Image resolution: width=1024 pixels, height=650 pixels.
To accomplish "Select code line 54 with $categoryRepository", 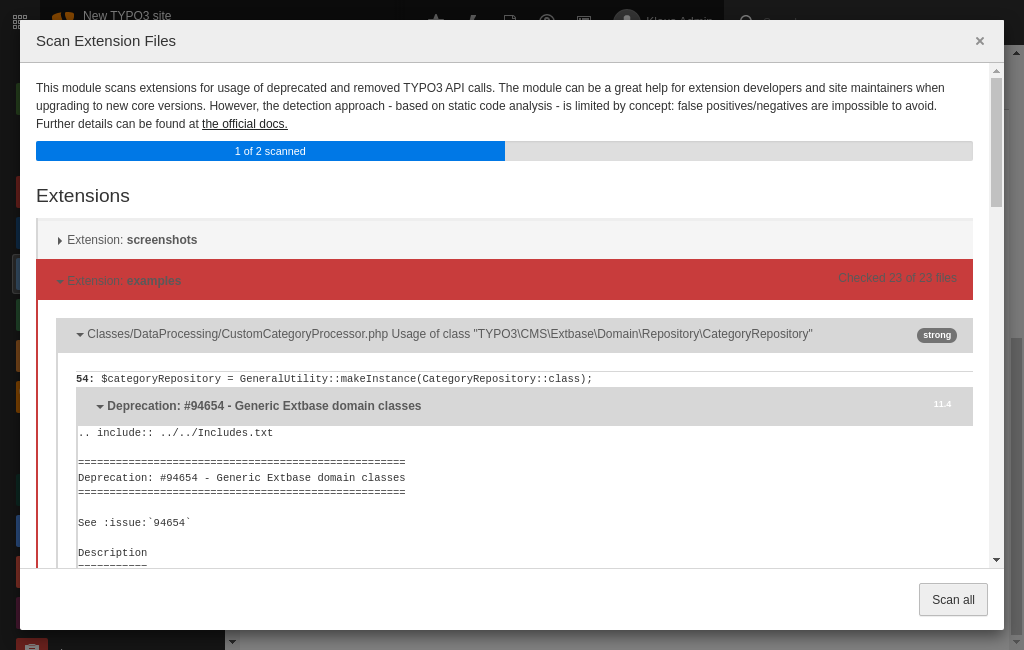I will (x=334, y=379).
